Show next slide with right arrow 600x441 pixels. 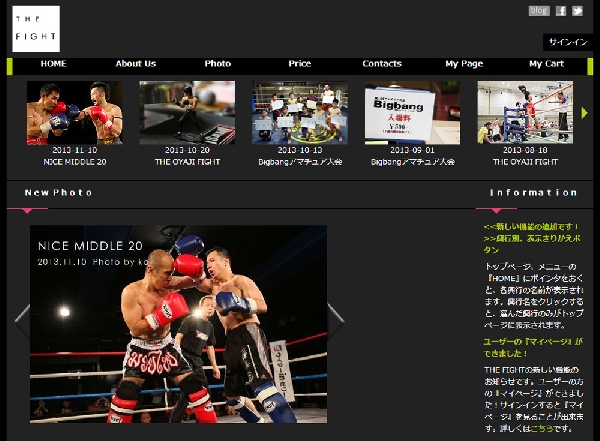tap(336, 321)
